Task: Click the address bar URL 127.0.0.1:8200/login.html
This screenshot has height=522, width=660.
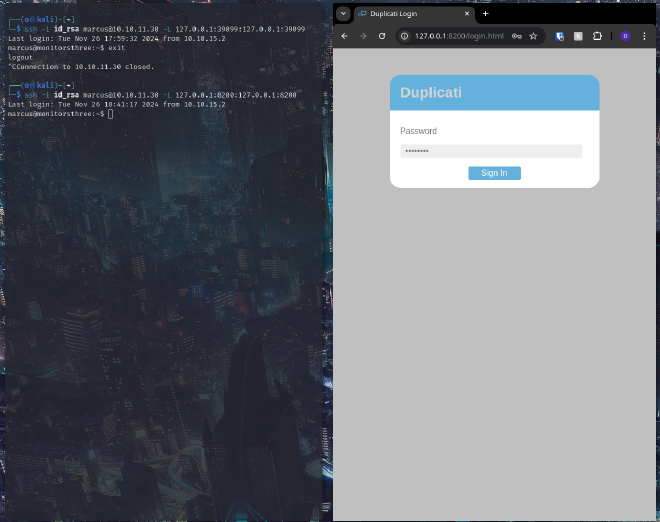Action: [459, 36]
